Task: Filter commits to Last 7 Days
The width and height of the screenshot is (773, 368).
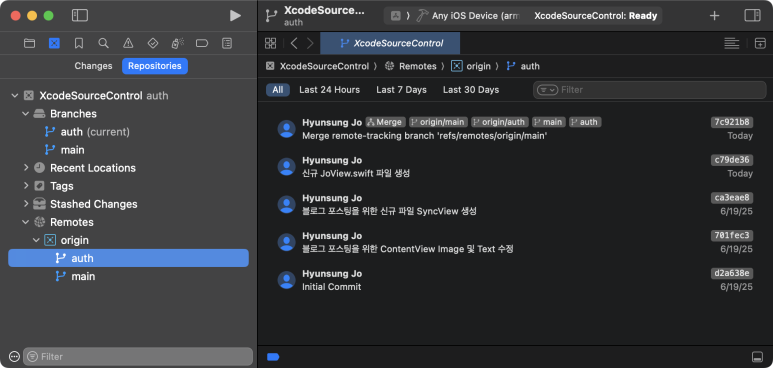Action: pos(401,90)
